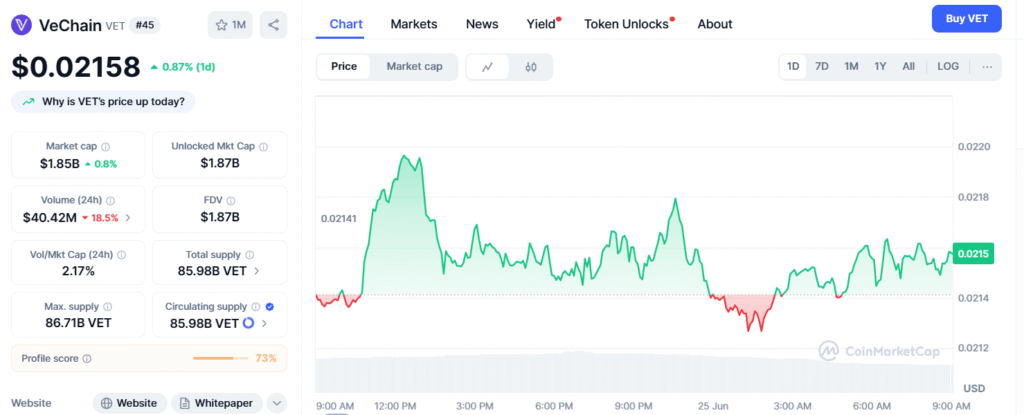Select All time range

click(908, 67)
